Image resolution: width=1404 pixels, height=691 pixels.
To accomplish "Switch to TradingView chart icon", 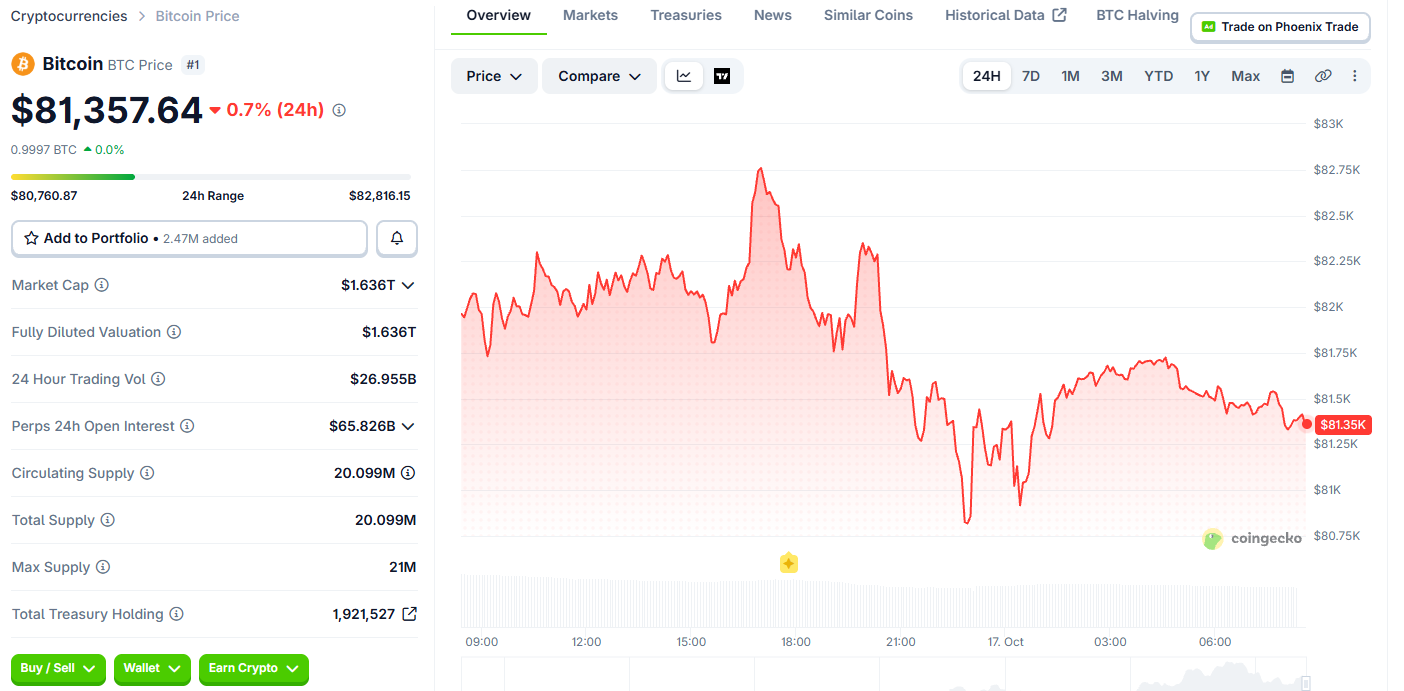I will [x=722, y=76].
